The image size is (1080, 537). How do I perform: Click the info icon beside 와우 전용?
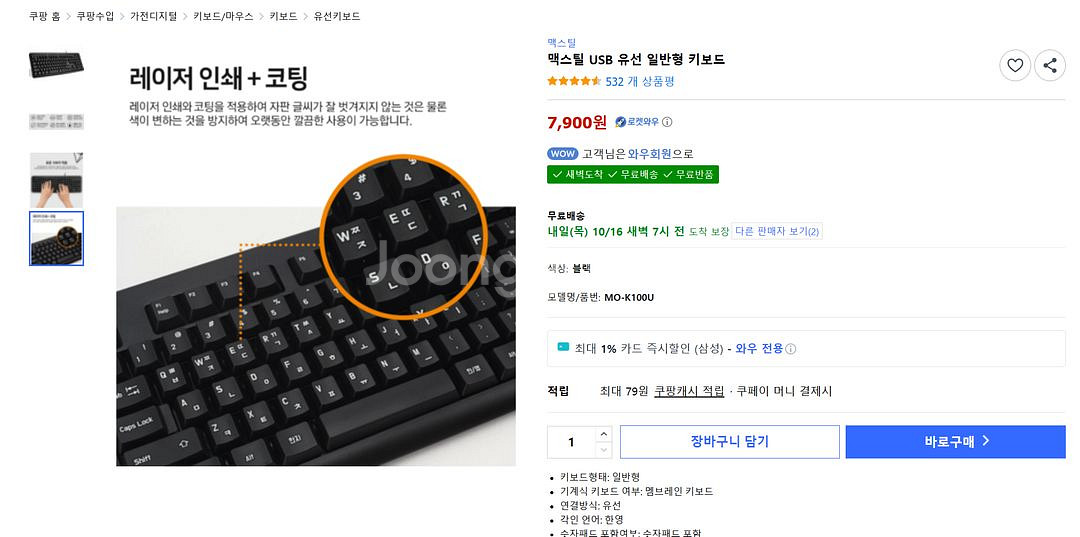[x=791, y=349]
